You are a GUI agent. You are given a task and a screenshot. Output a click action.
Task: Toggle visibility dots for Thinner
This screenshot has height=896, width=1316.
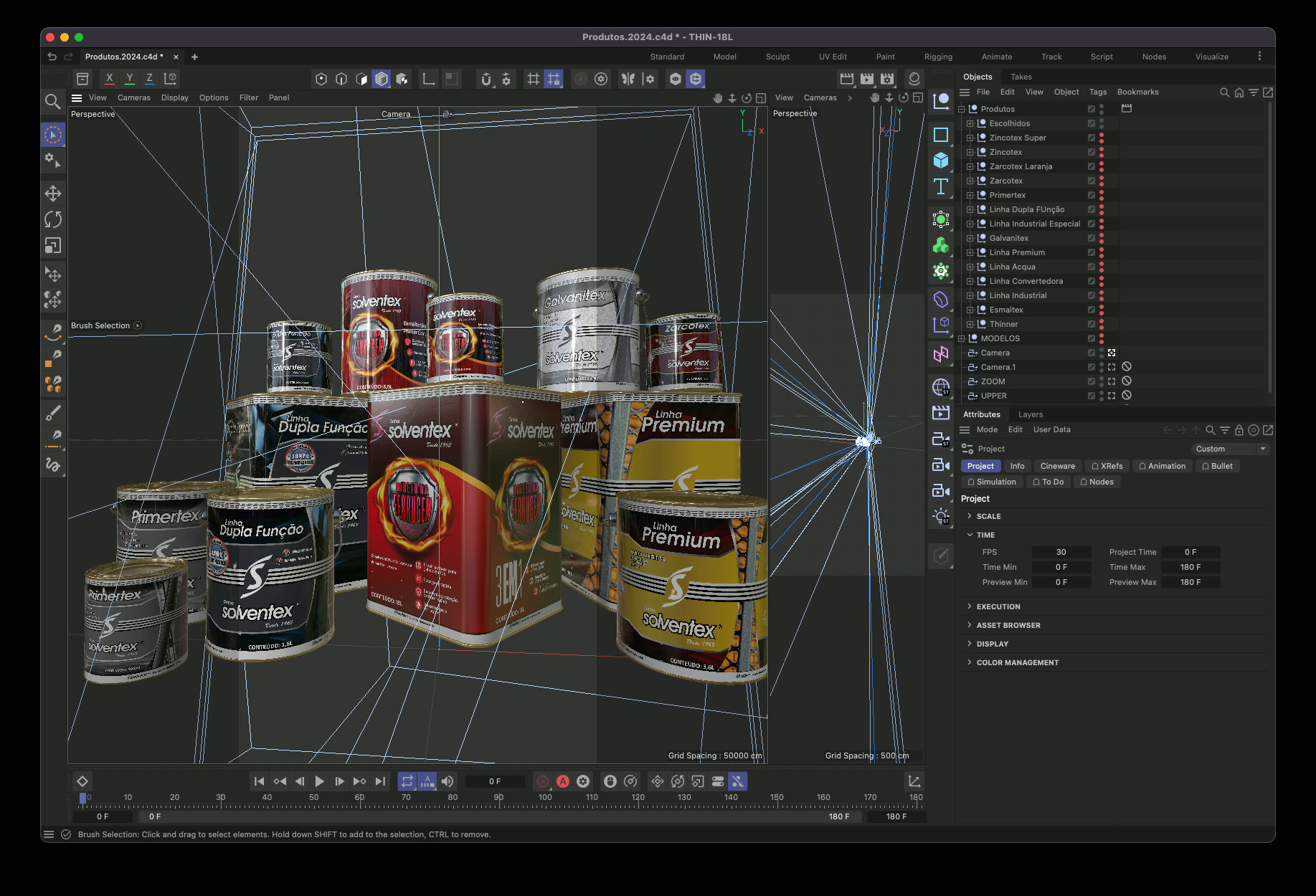[x=1102, y=324]
